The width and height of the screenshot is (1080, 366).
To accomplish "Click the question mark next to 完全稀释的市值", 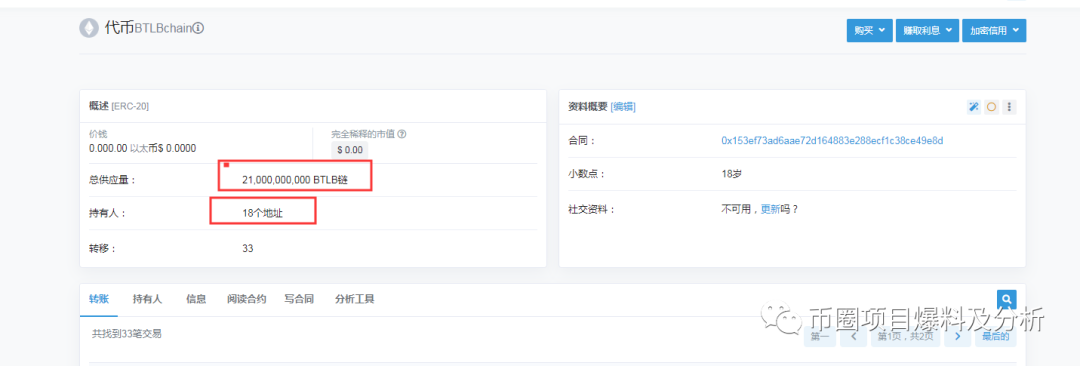I will pos(402,134).
